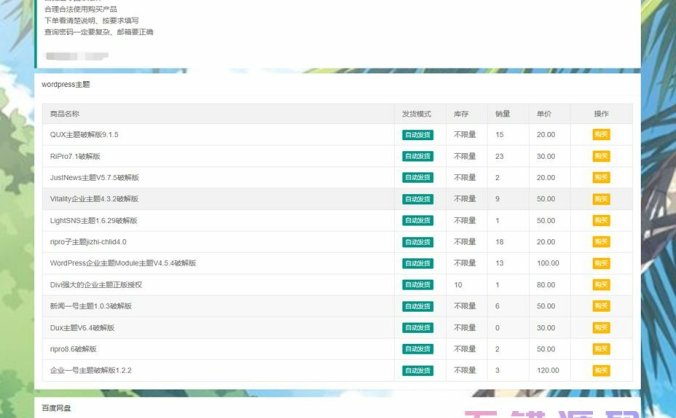This screenshot has width=676, height=418.
Task: Open the RiPro7.1破解版 product name
Action: (x=75, y=156)
